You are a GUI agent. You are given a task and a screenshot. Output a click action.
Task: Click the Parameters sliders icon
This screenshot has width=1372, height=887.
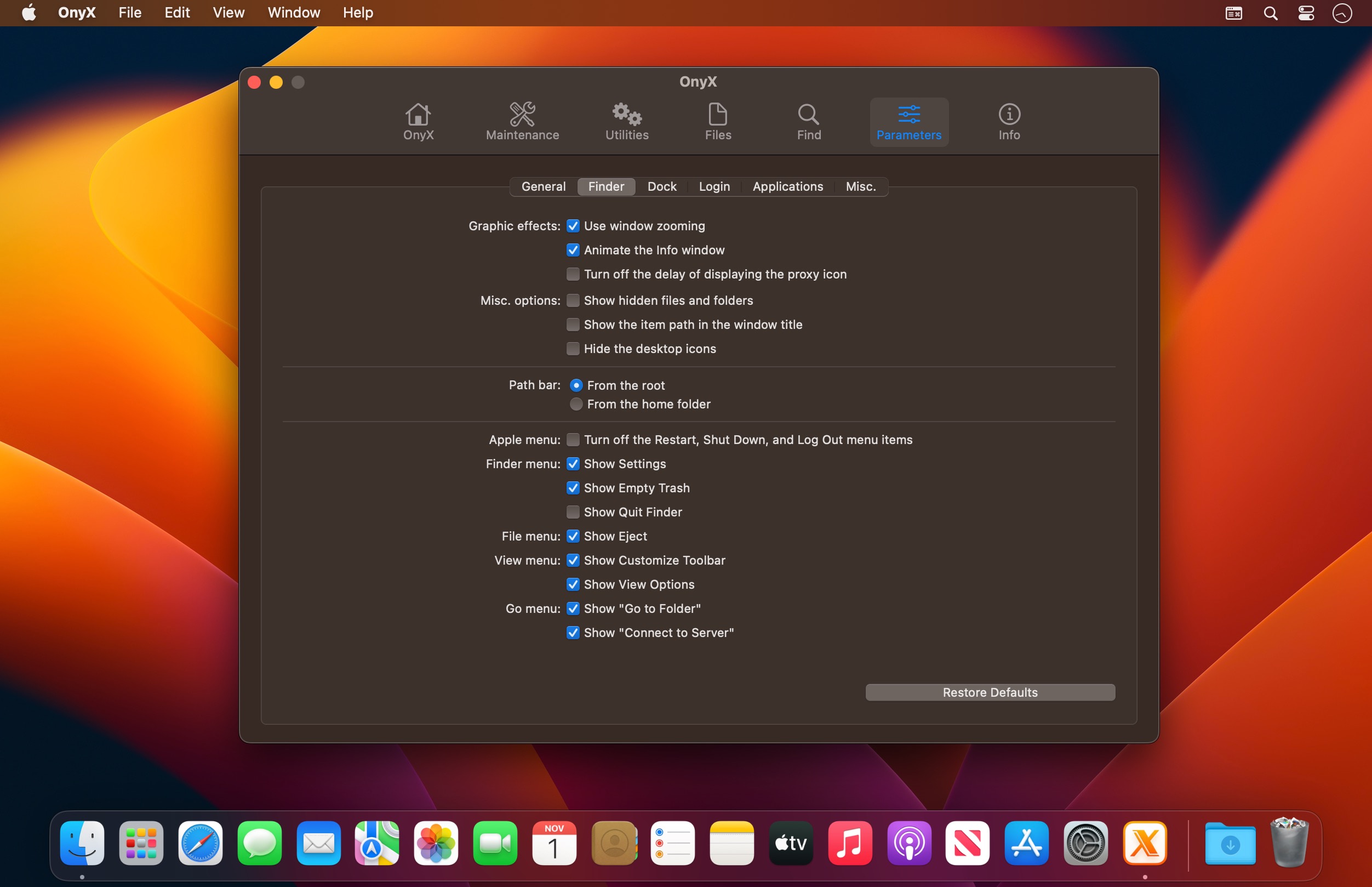point(908,115)
